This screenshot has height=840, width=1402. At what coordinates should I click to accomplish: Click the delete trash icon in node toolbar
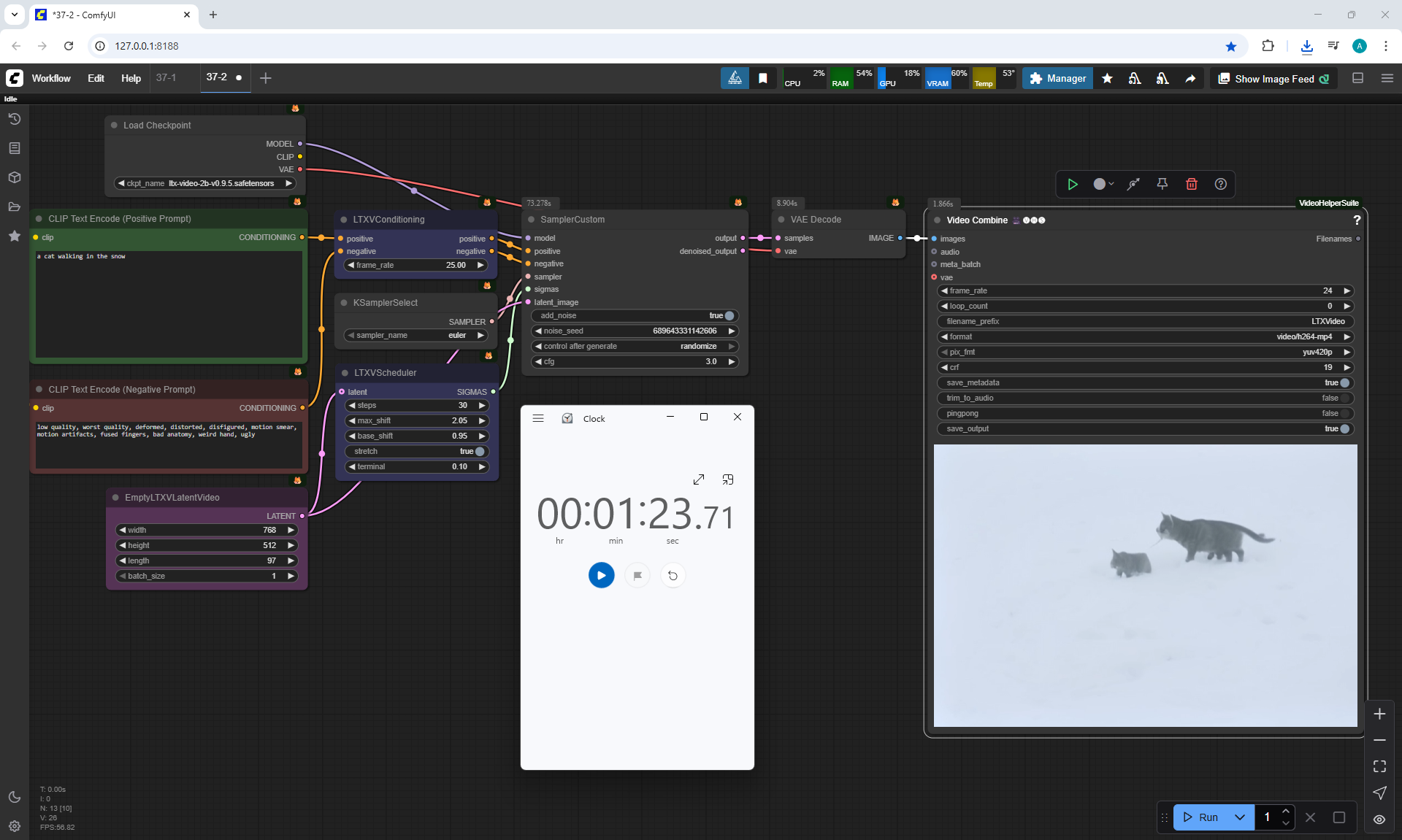[1192, 184]
